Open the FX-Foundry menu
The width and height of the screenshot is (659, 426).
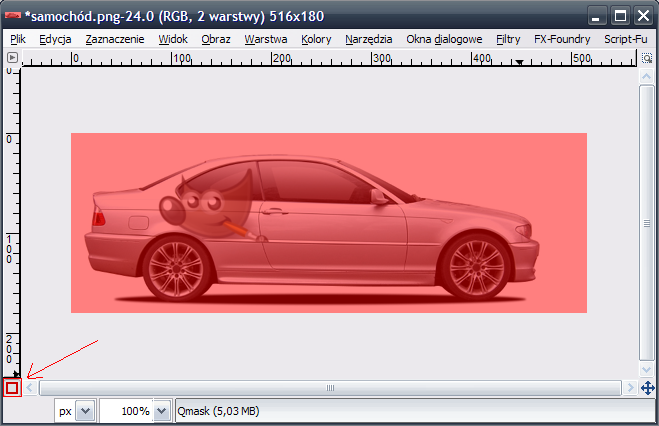coord(562,39)
